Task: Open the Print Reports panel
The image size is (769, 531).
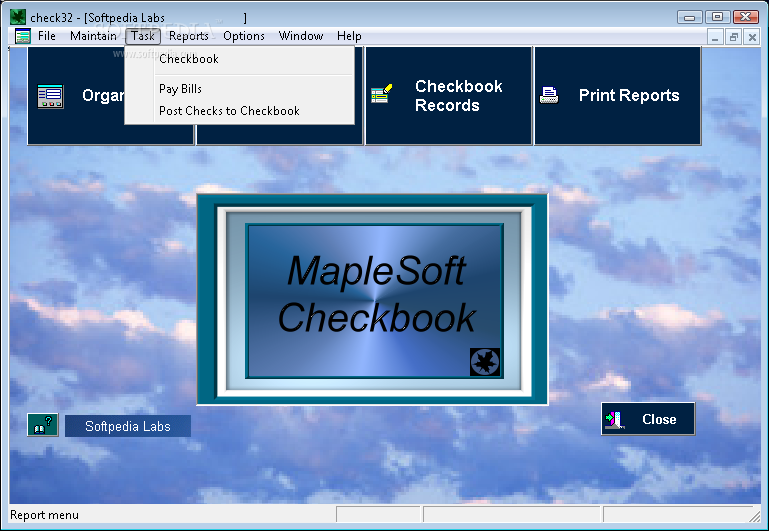Action: coord(617,96)
